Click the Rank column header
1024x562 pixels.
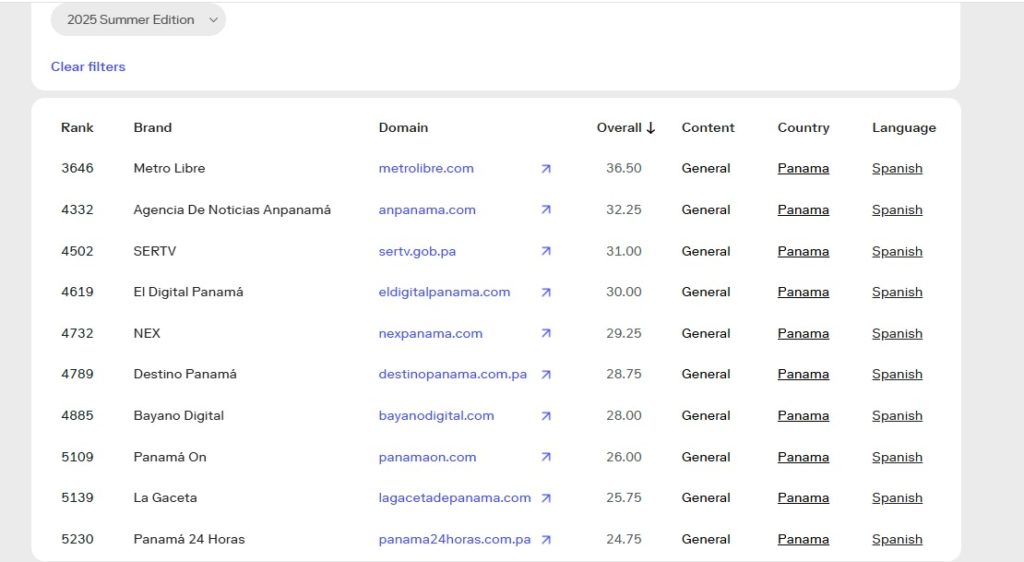point(77,128)
